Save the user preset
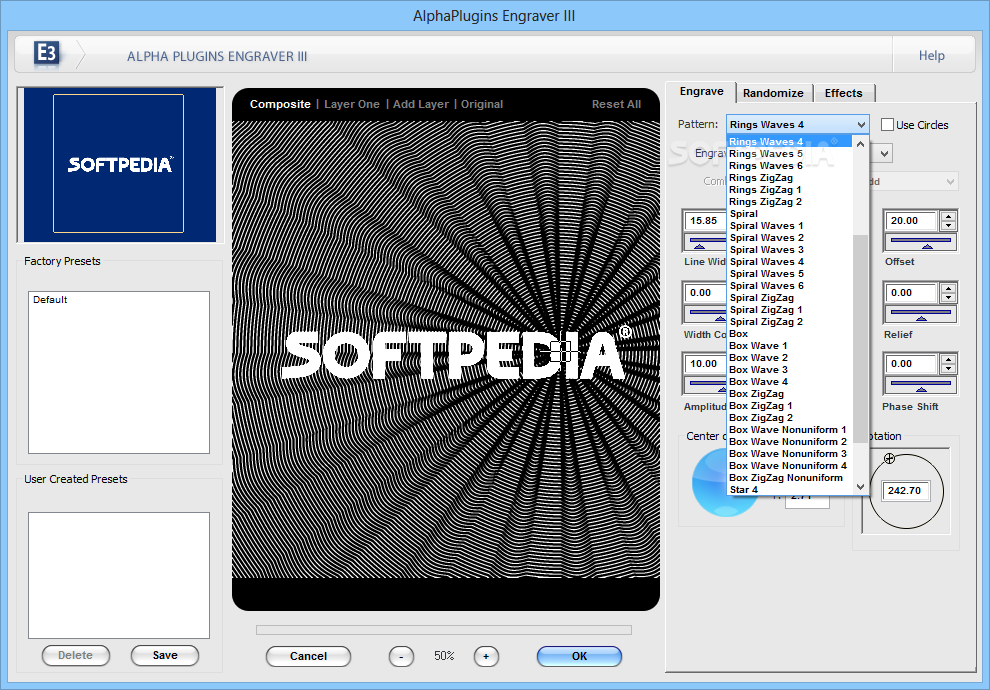 [165, 655]
